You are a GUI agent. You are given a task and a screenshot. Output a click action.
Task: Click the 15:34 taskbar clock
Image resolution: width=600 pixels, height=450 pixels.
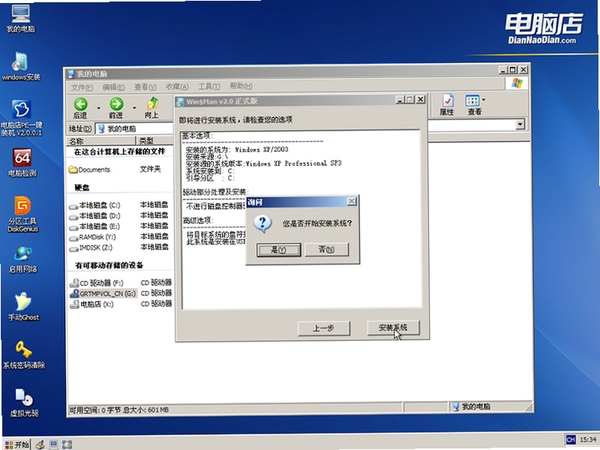[x=588, y=439]
